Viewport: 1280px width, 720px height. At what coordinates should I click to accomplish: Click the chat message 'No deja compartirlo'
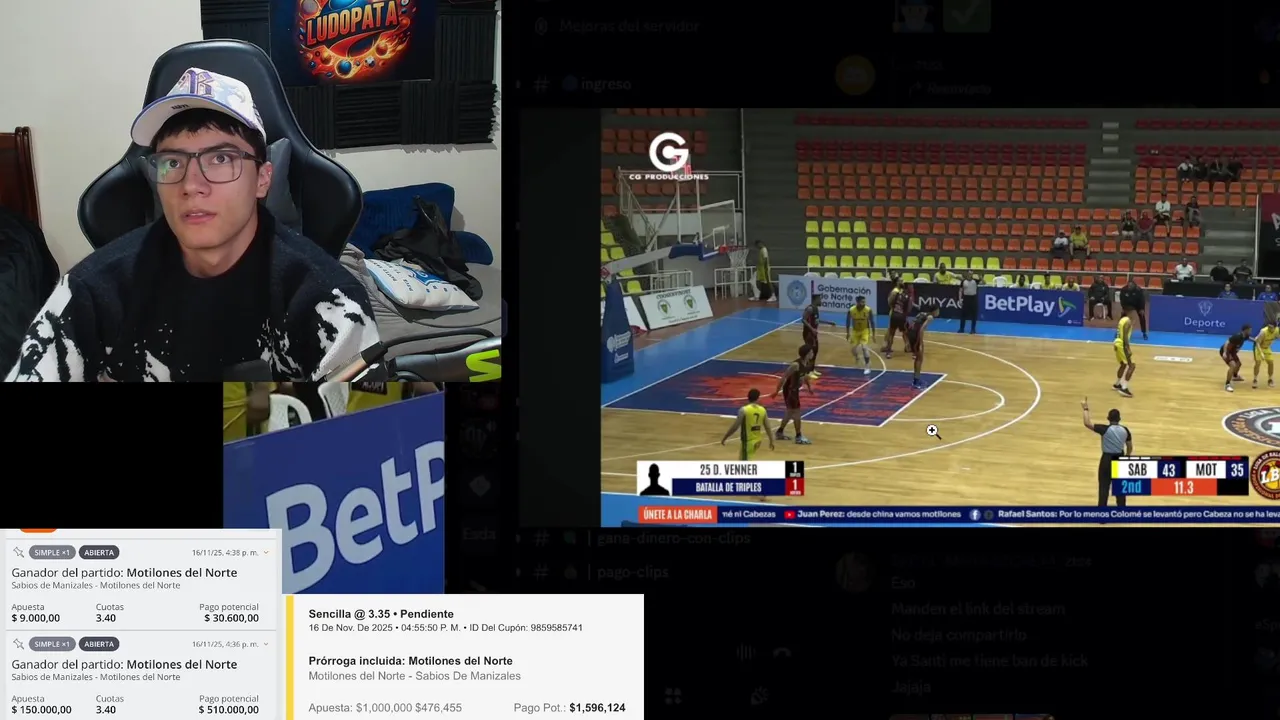pos(958,635)
